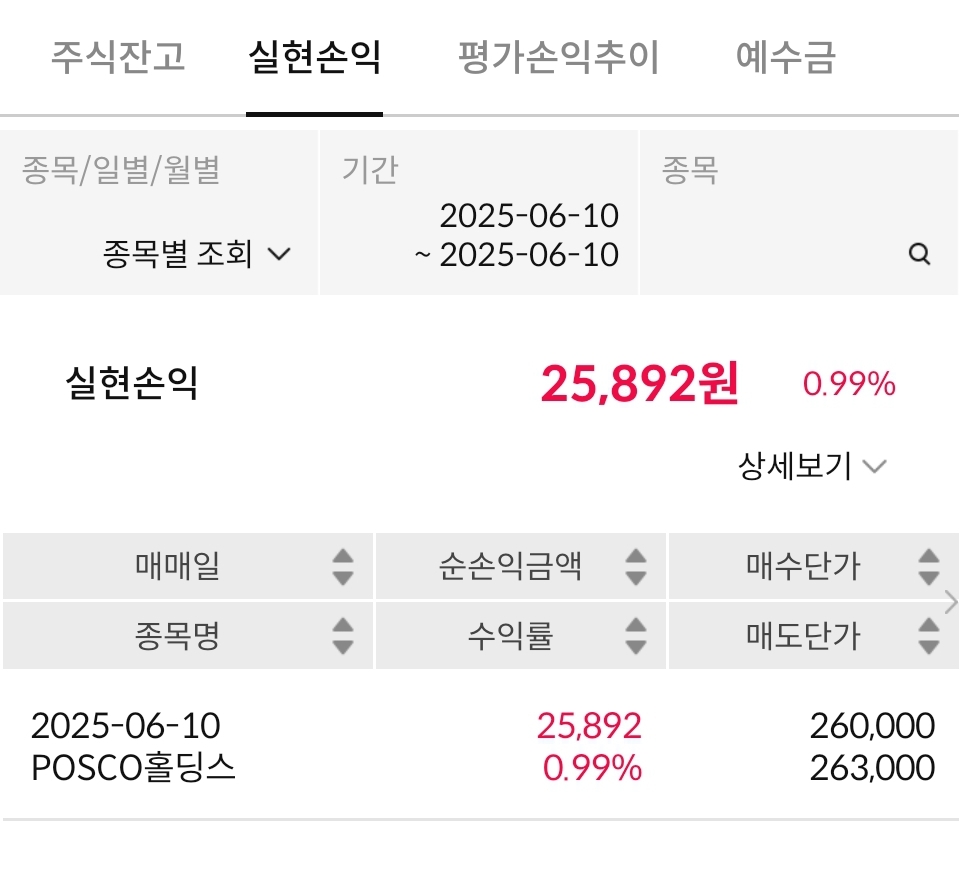Open the 종목별 조회 dropdown

(x=197, y=254)
